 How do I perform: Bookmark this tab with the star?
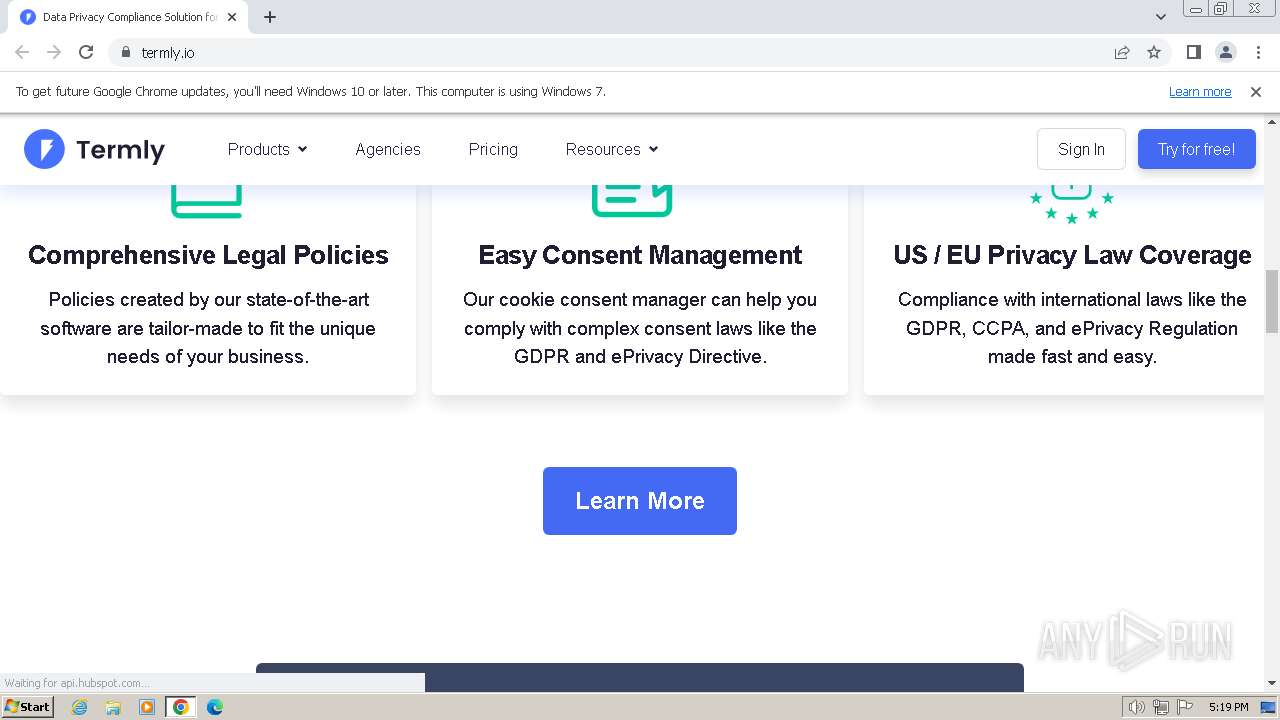pos(1154,52)
